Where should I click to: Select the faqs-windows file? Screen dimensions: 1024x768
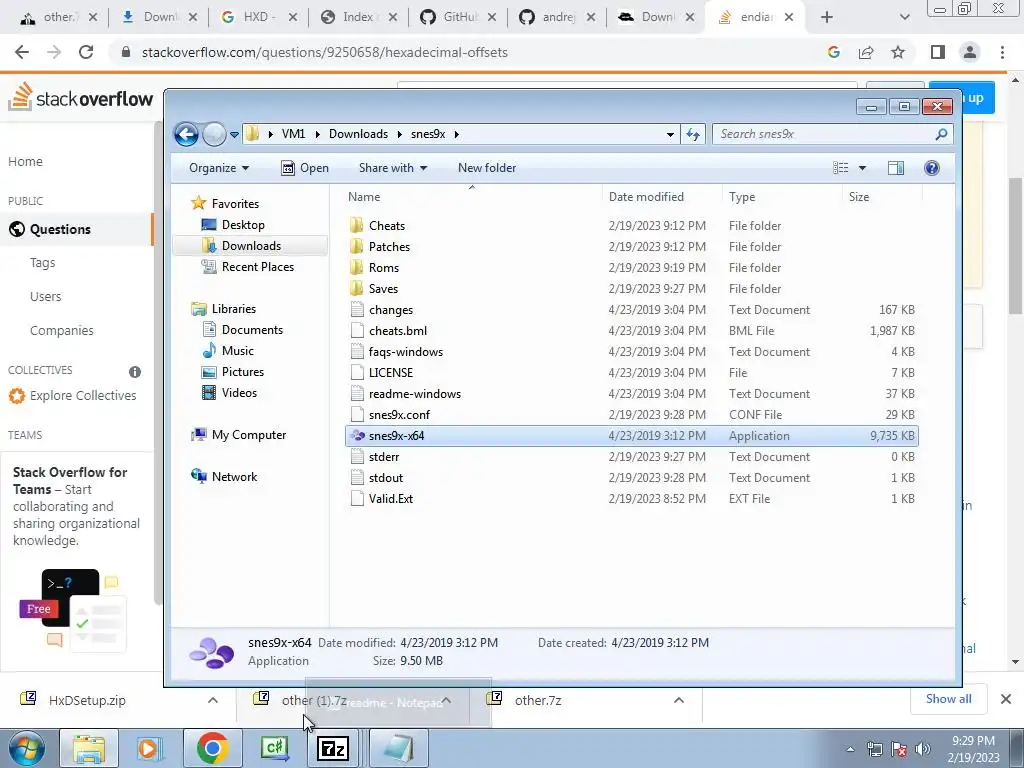pos(632,351)
